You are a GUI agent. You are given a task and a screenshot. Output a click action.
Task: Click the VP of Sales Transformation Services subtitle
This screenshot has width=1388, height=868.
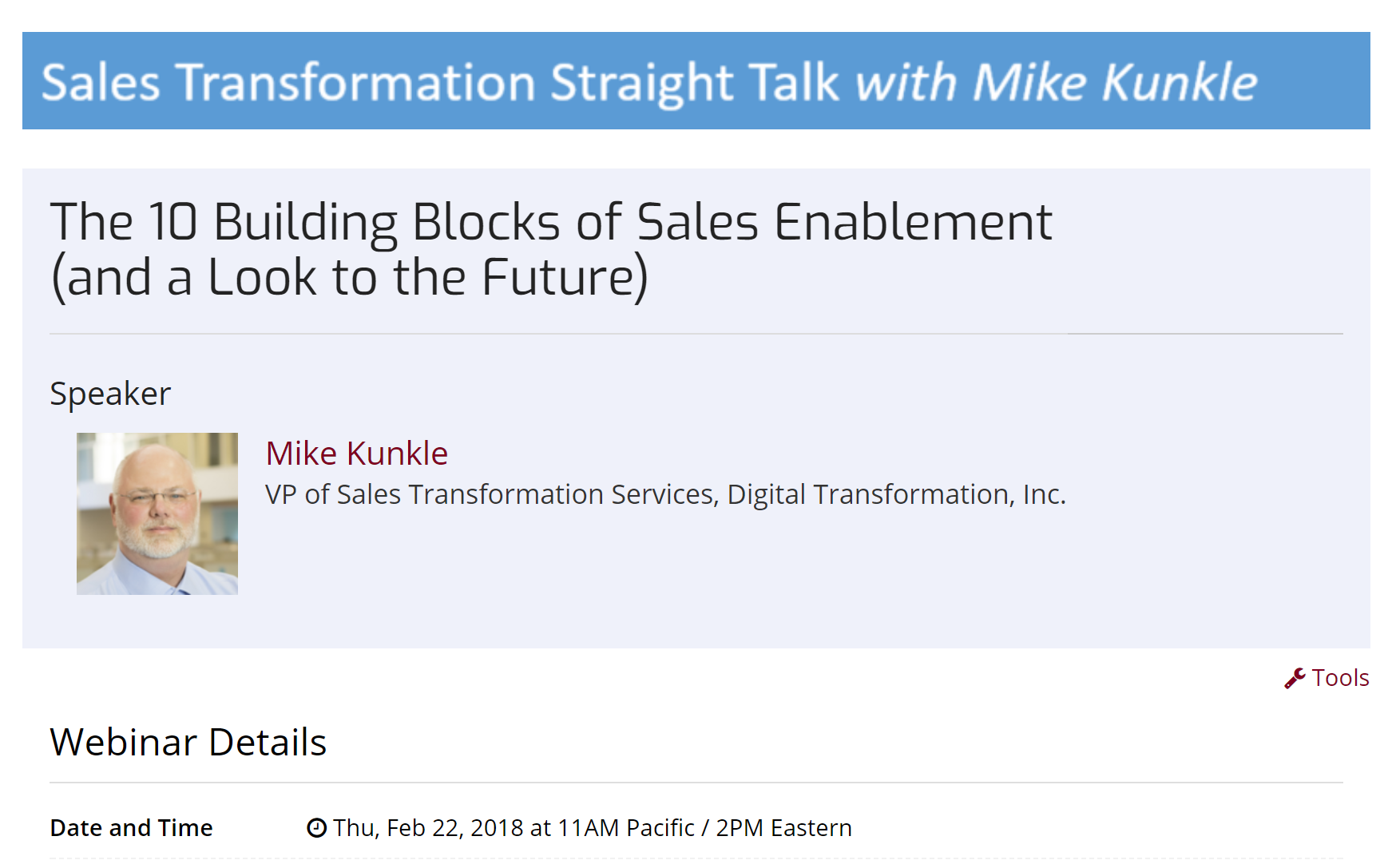point(666,494)
